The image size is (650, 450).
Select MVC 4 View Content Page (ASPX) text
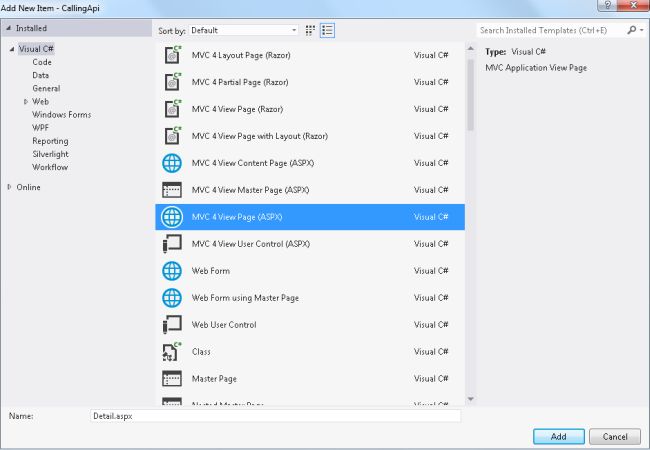[x=253, y=163]
